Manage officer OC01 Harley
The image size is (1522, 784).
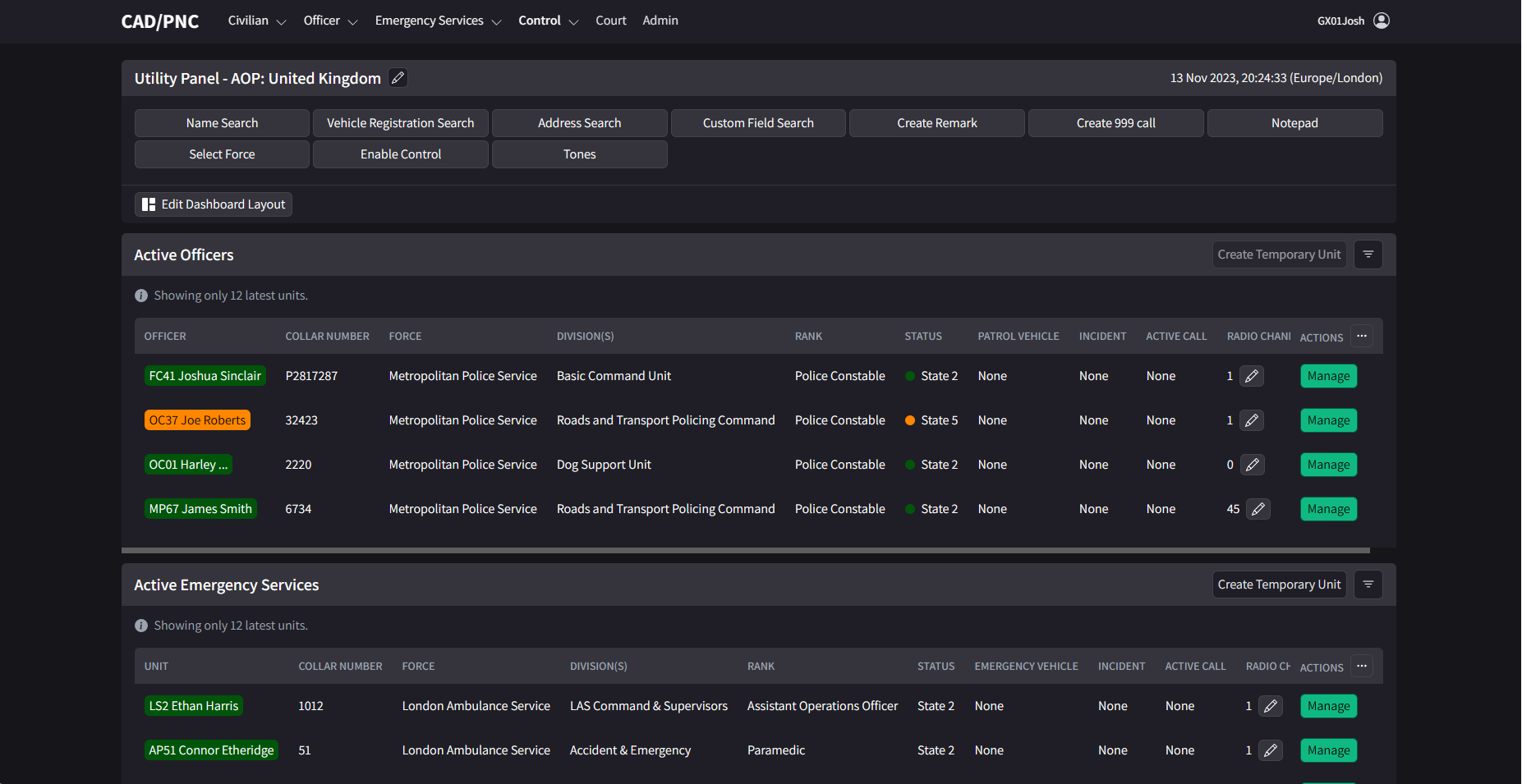1328,465
